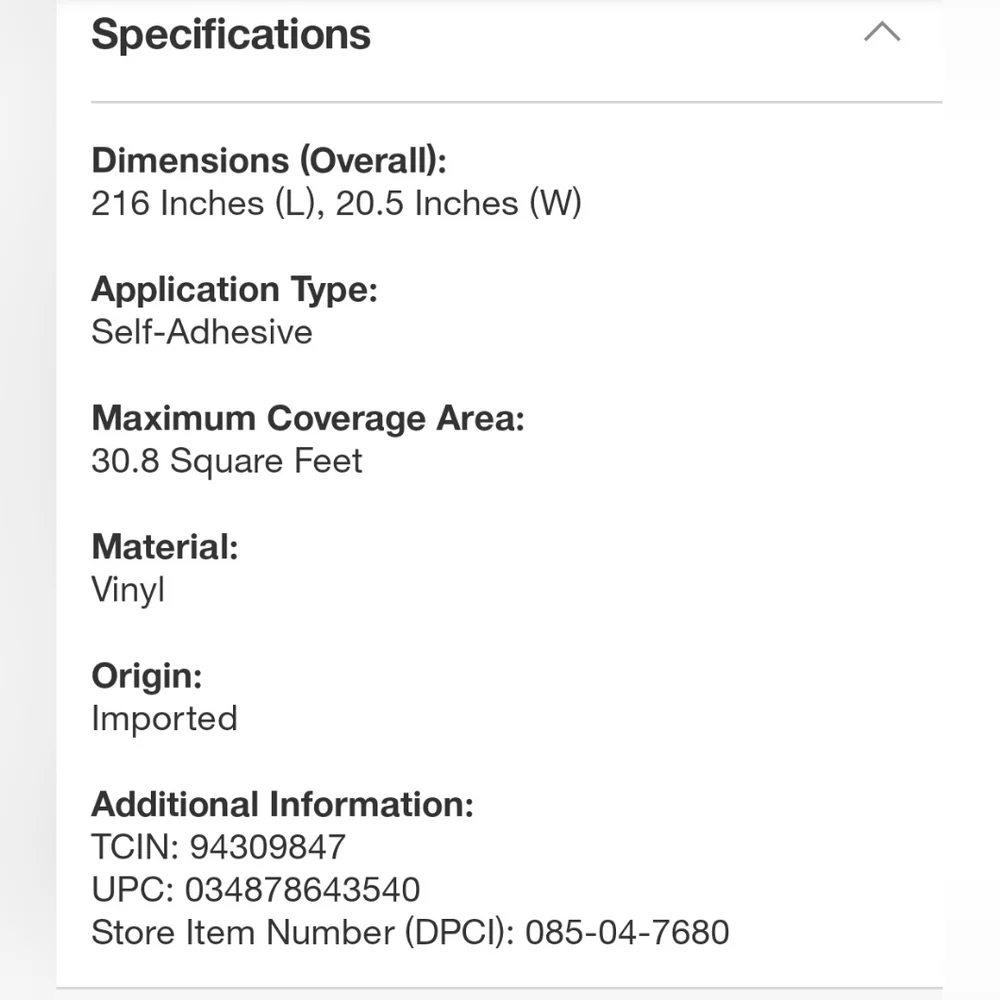
Task: Collapse the Specifications section chevron
Action: (882, 32)
